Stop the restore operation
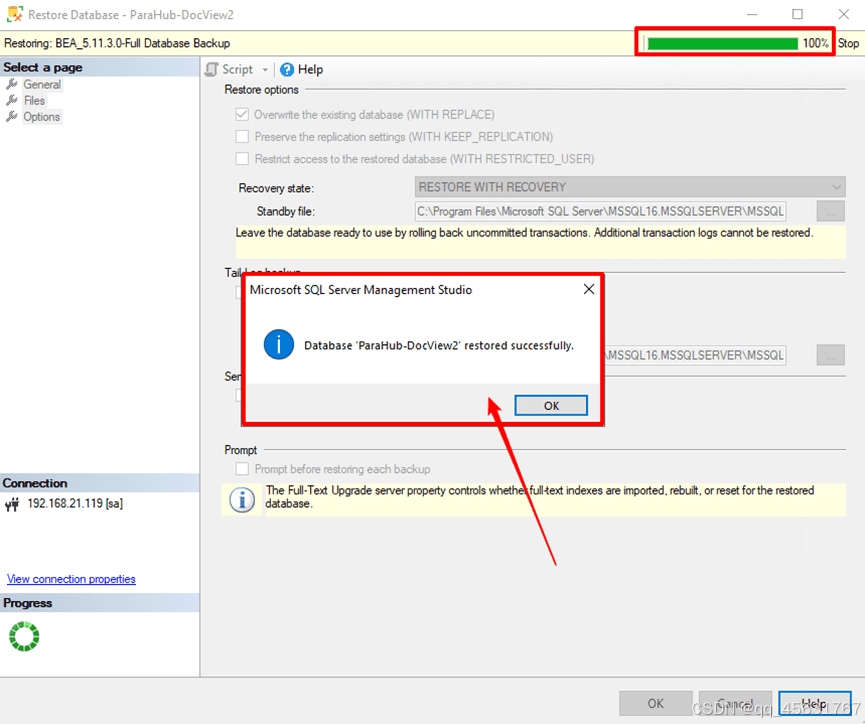This screenshot has width=865, height=724. [848, 43]
